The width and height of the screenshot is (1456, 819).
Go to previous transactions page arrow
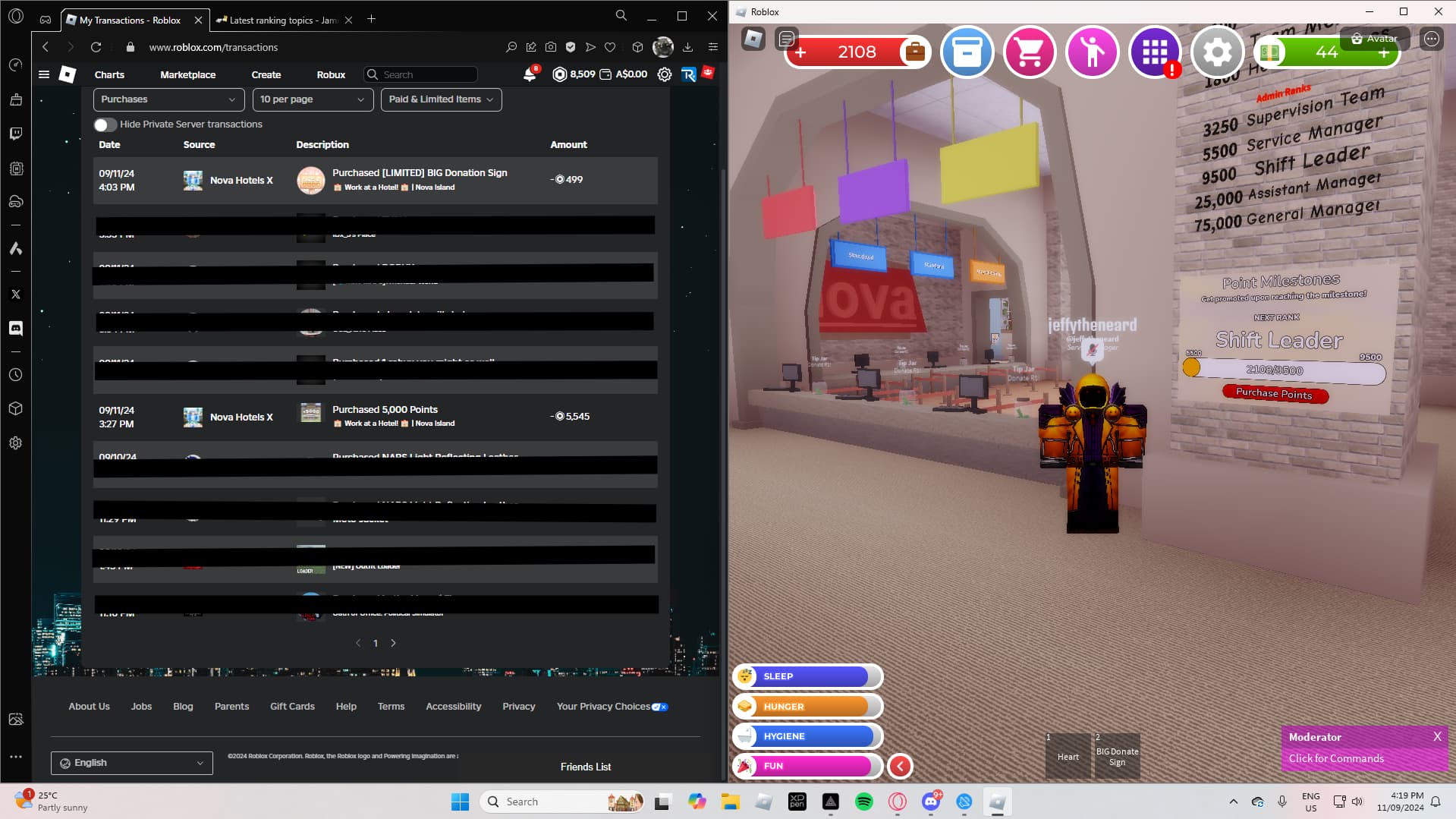click(x=358, y=643)
